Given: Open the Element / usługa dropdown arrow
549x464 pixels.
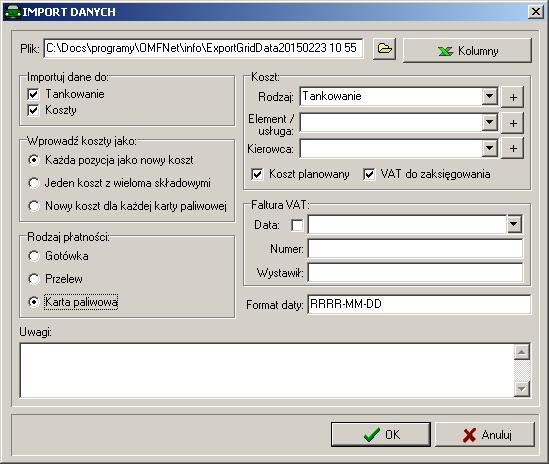Looking at the screenshot, I should click(x=489, y=122).
